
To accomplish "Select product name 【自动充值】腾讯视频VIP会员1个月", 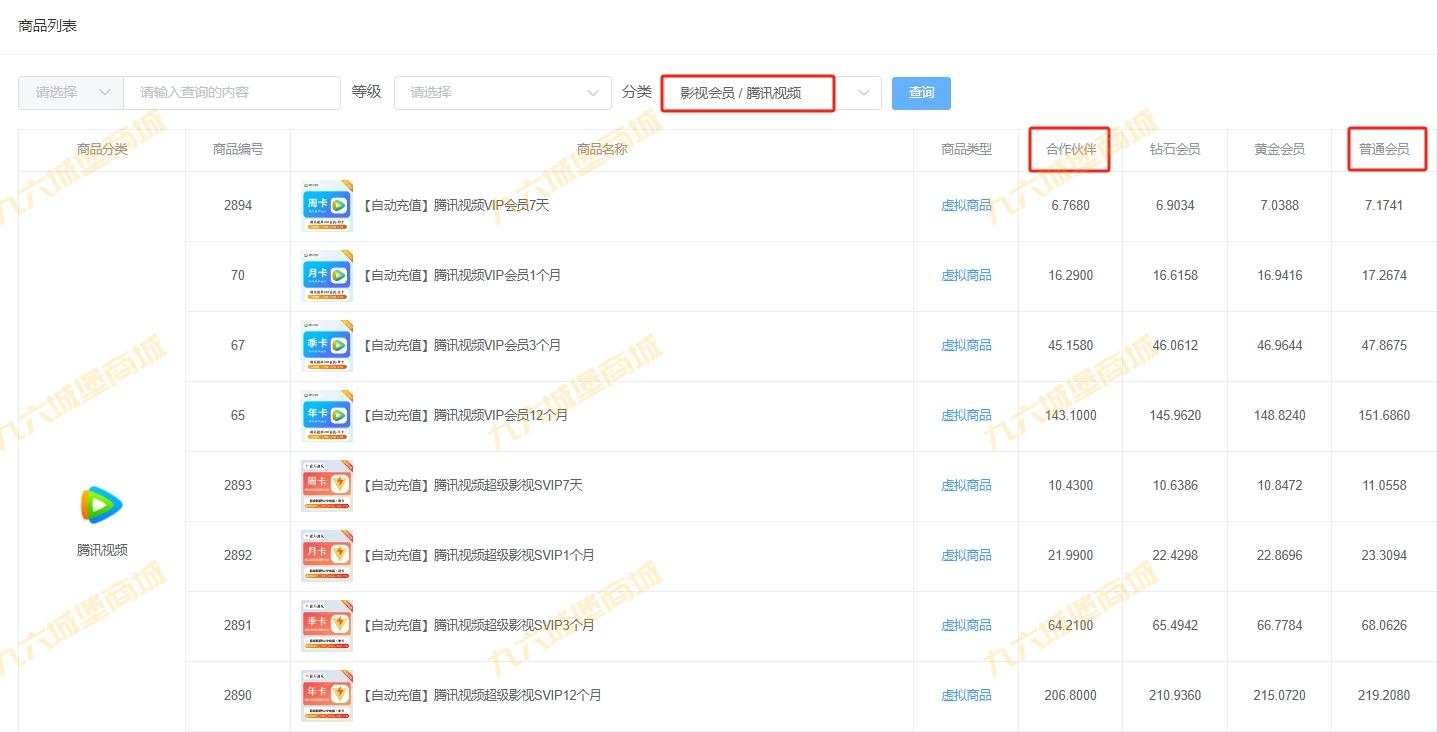I will point(460,275).
